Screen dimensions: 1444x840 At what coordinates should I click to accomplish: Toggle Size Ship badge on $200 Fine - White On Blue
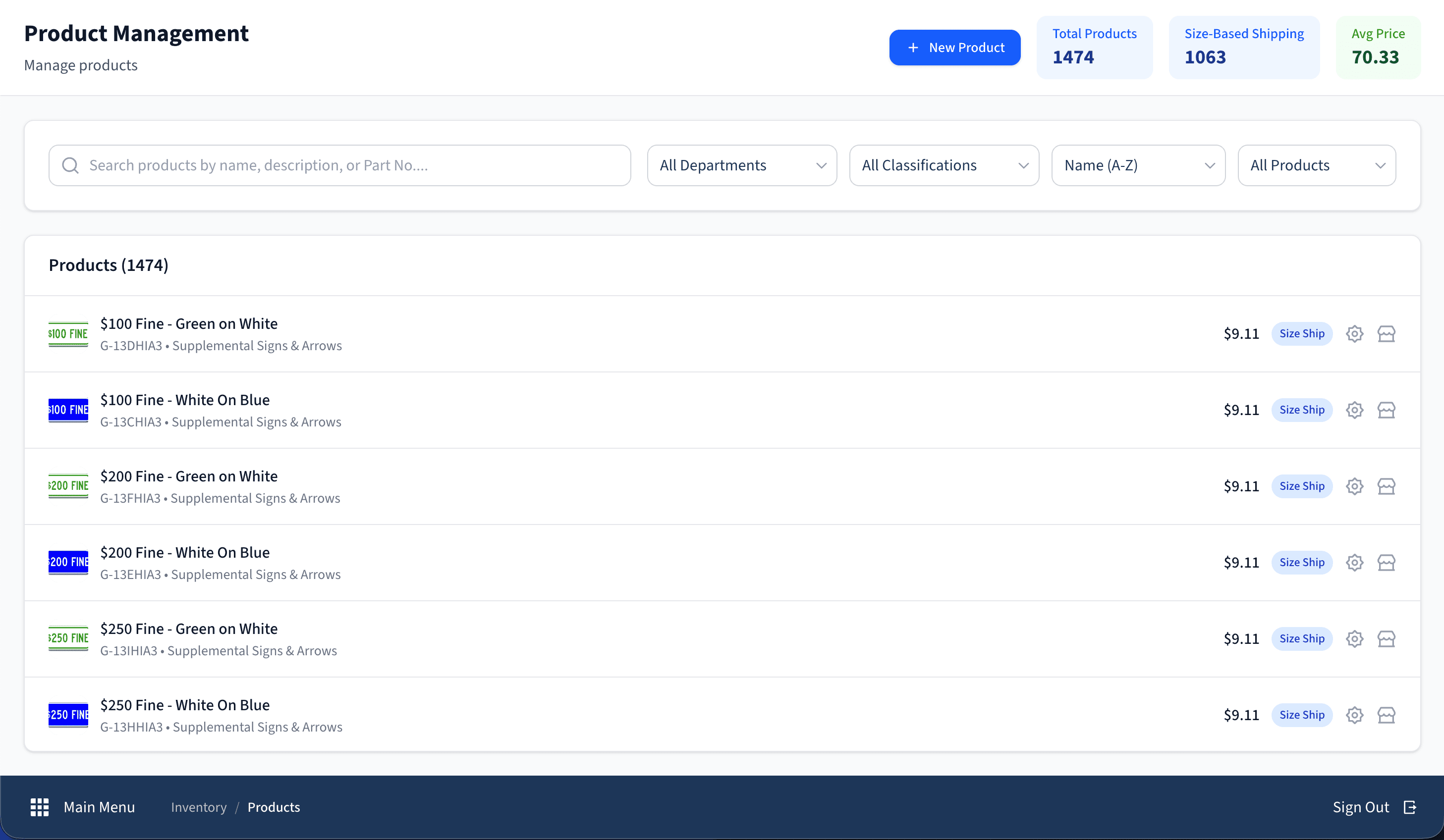1301,562
